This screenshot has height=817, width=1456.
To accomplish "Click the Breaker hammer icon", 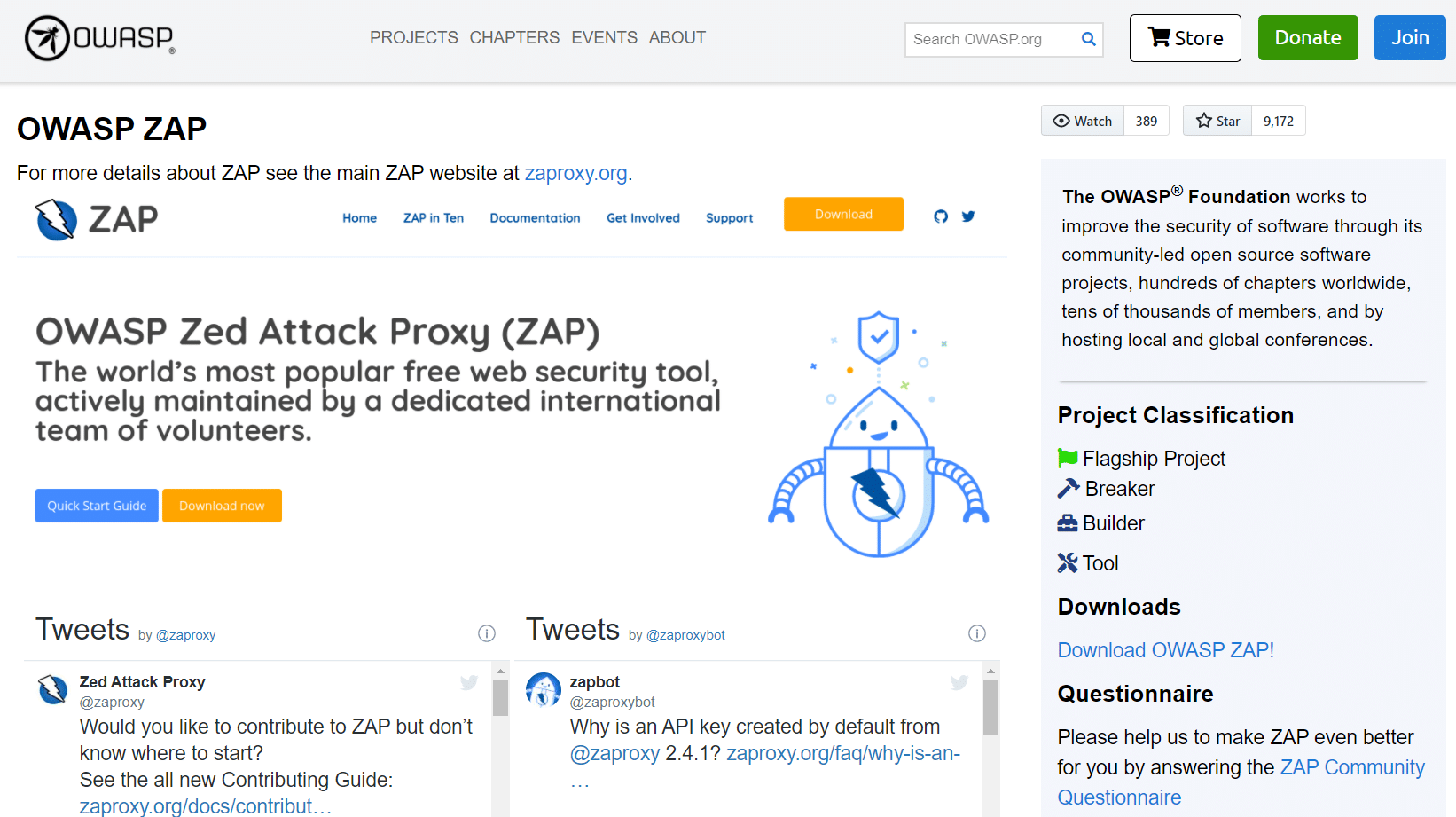I will [x=1069, y=489].
